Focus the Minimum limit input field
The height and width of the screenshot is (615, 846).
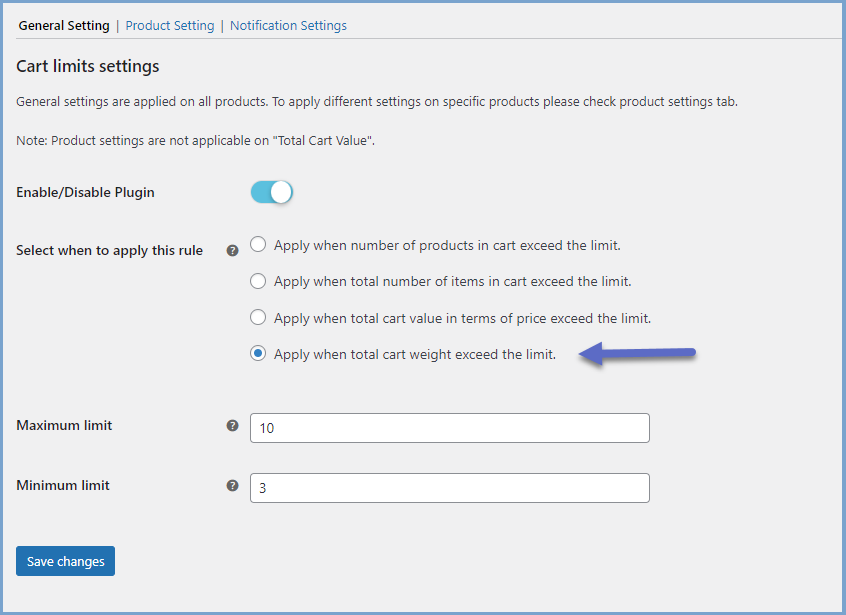pos(449,488)
